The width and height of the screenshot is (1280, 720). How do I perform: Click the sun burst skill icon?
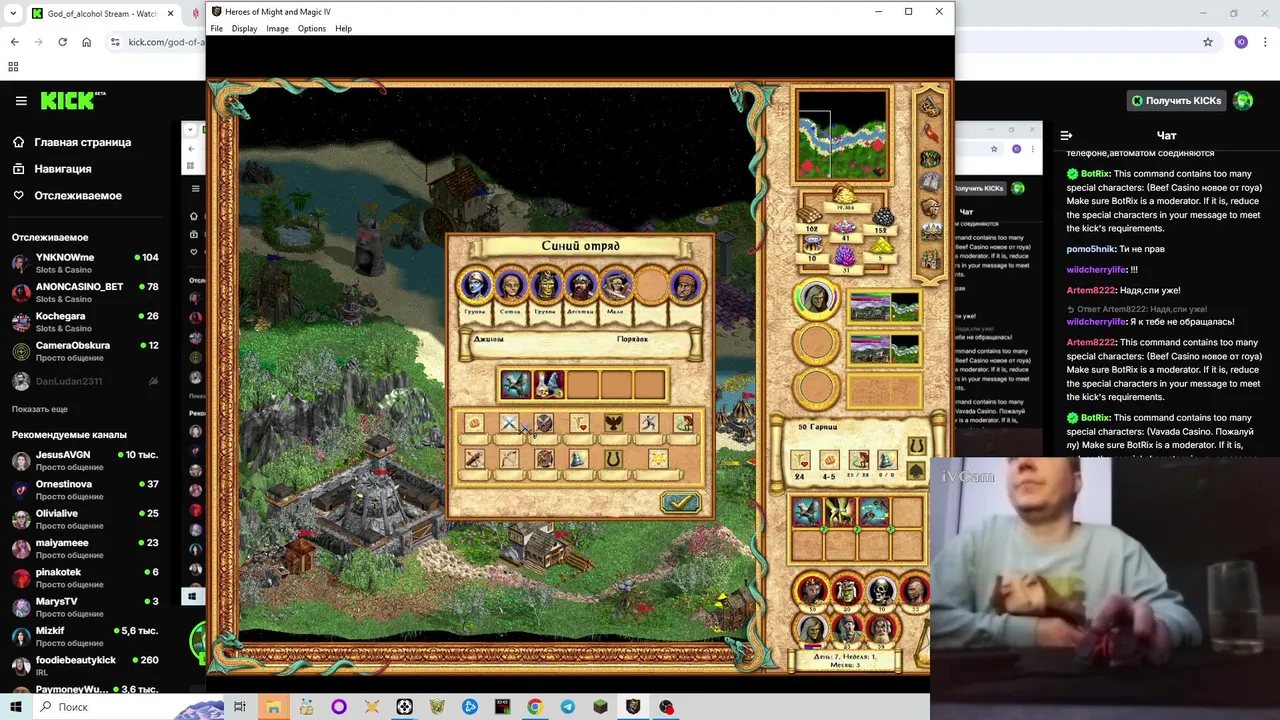pyautogui.click(x=658, y=459)
